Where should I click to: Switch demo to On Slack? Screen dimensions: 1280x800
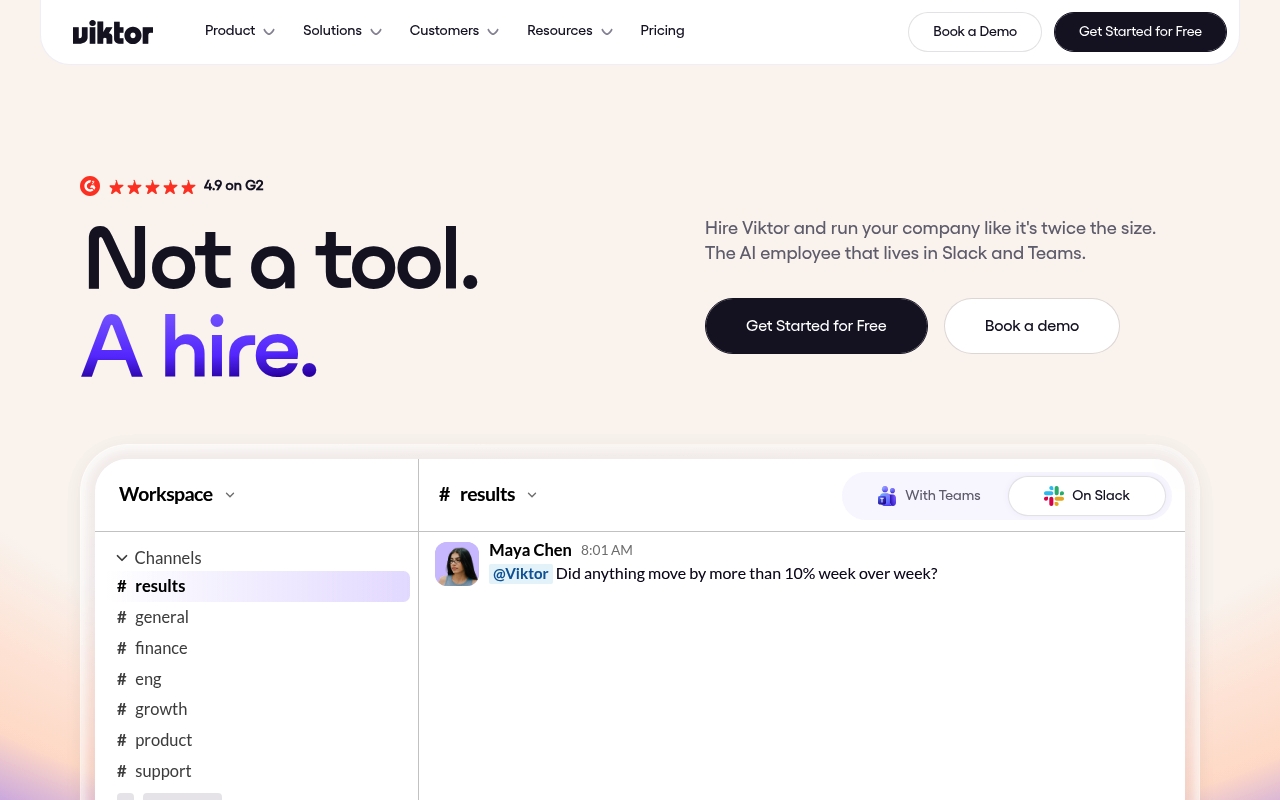(x=1087, y=496)
